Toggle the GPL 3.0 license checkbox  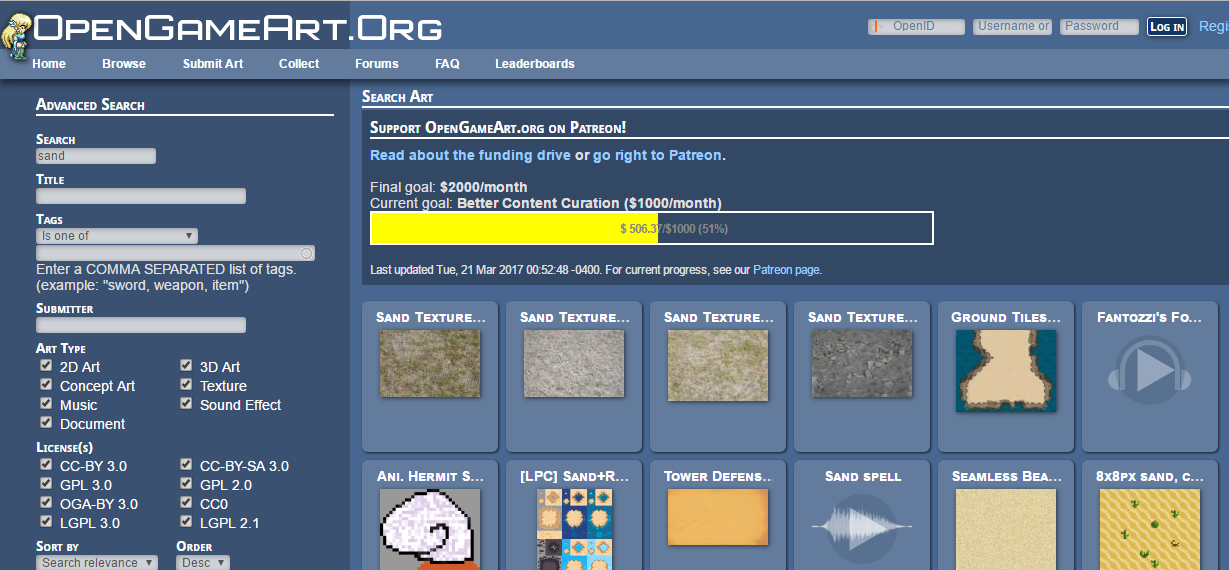tap(46, 484)
